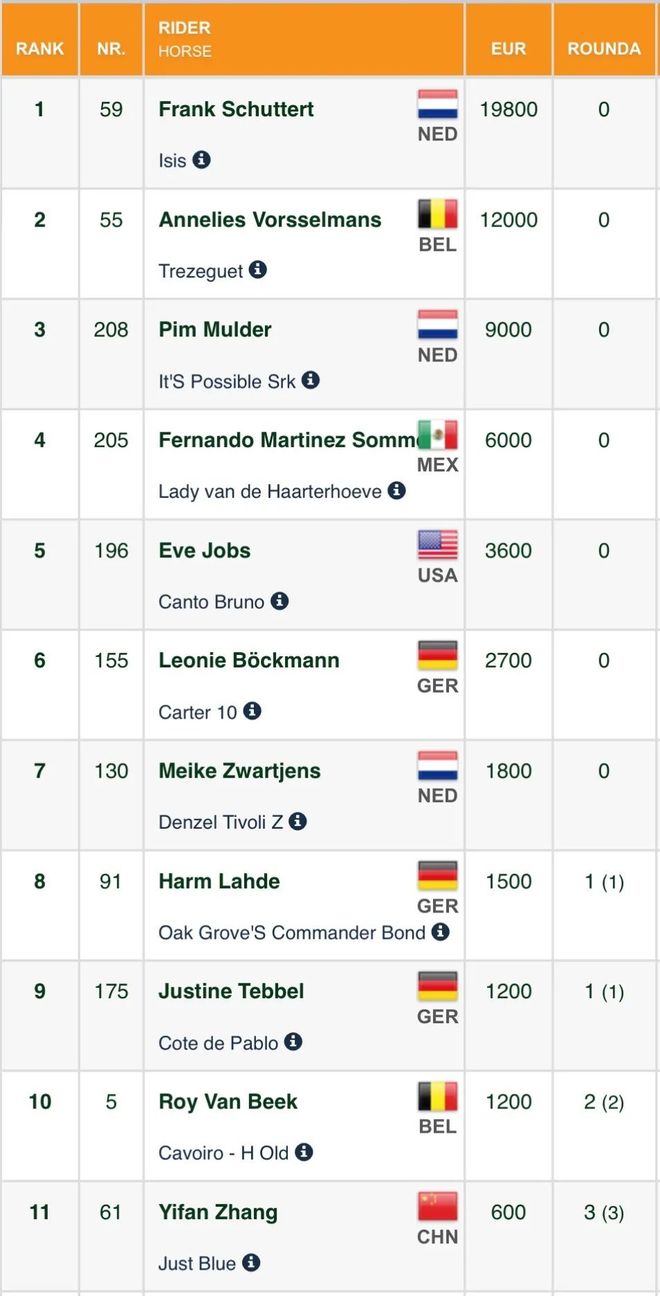
Task: Click info icon next to Just Blue
Action: (x=252, y=1262)
